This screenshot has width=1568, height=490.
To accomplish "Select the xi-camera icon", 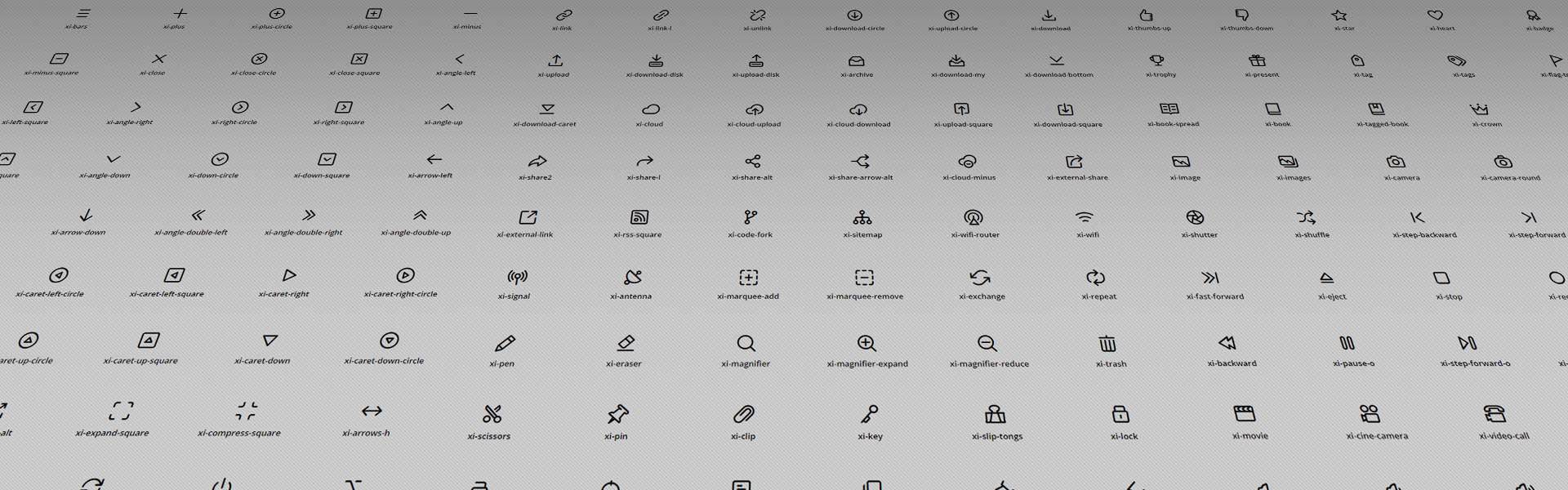I will [x=1396, y=162].
